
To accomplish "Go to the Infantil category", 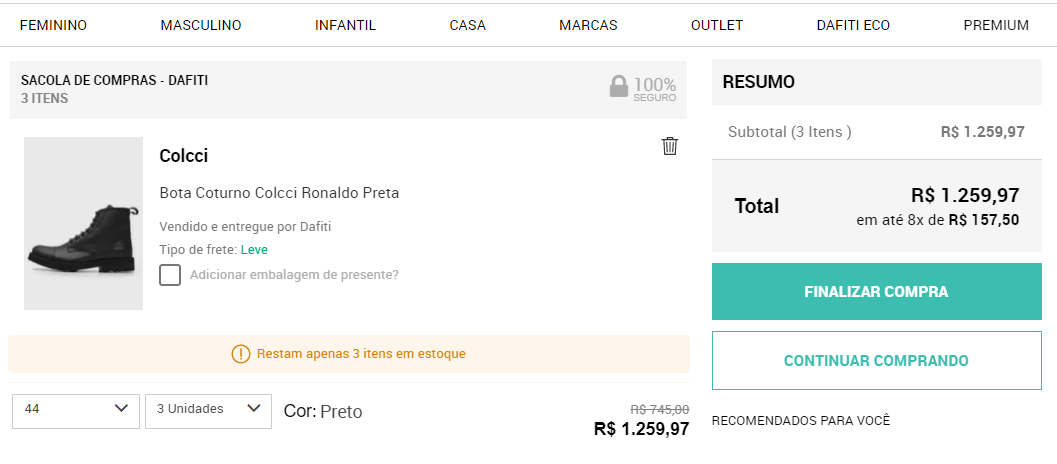I will [345, 25].
